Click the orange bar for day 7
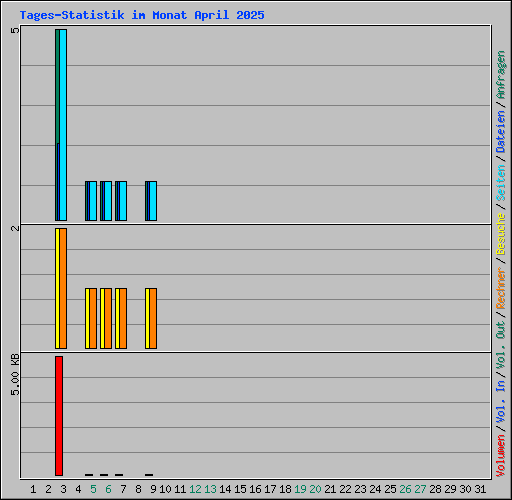Image resolution: width=512 pixels, height=500 pixels. (x=123, y=319)
